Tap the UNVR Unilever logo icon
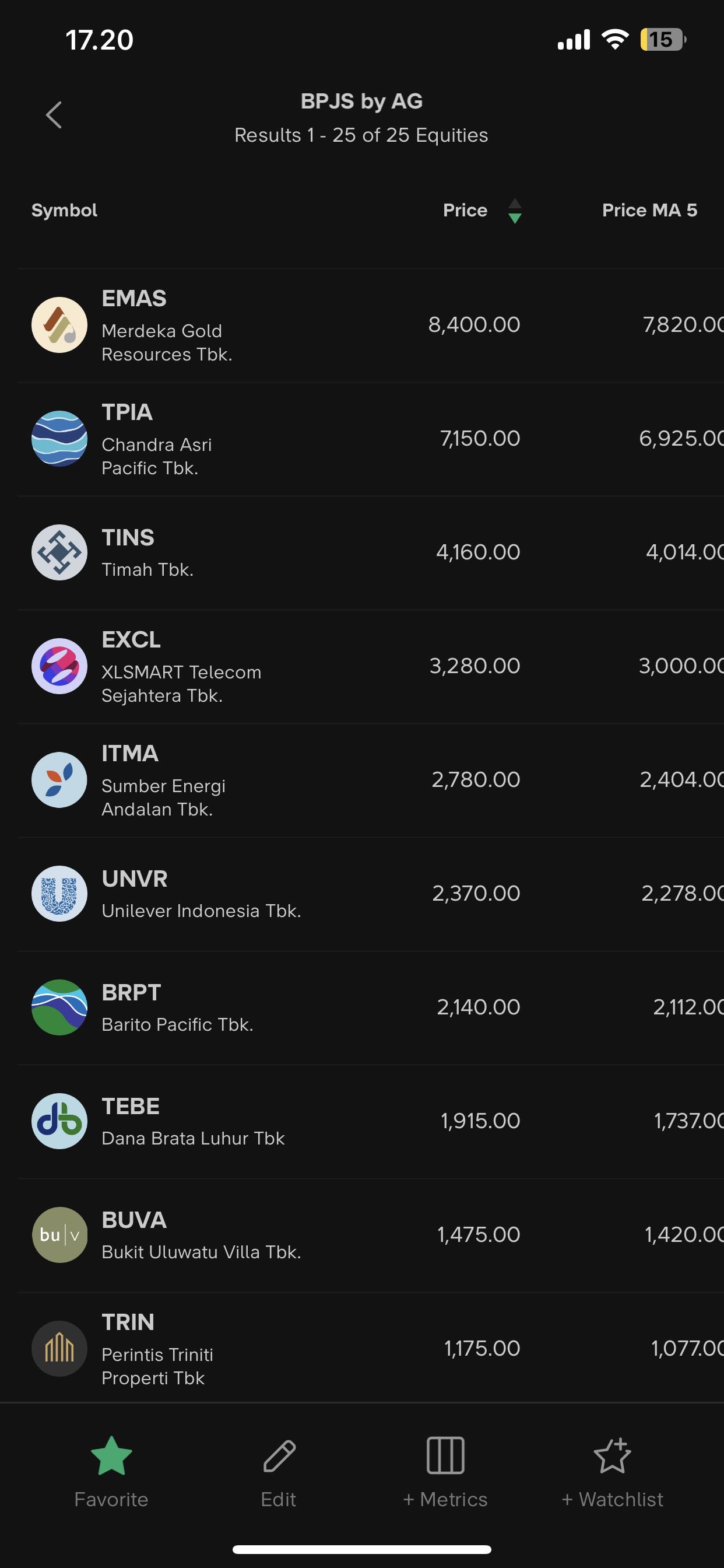The width and height of the screenshot is (724, 1568). [59, 894]
